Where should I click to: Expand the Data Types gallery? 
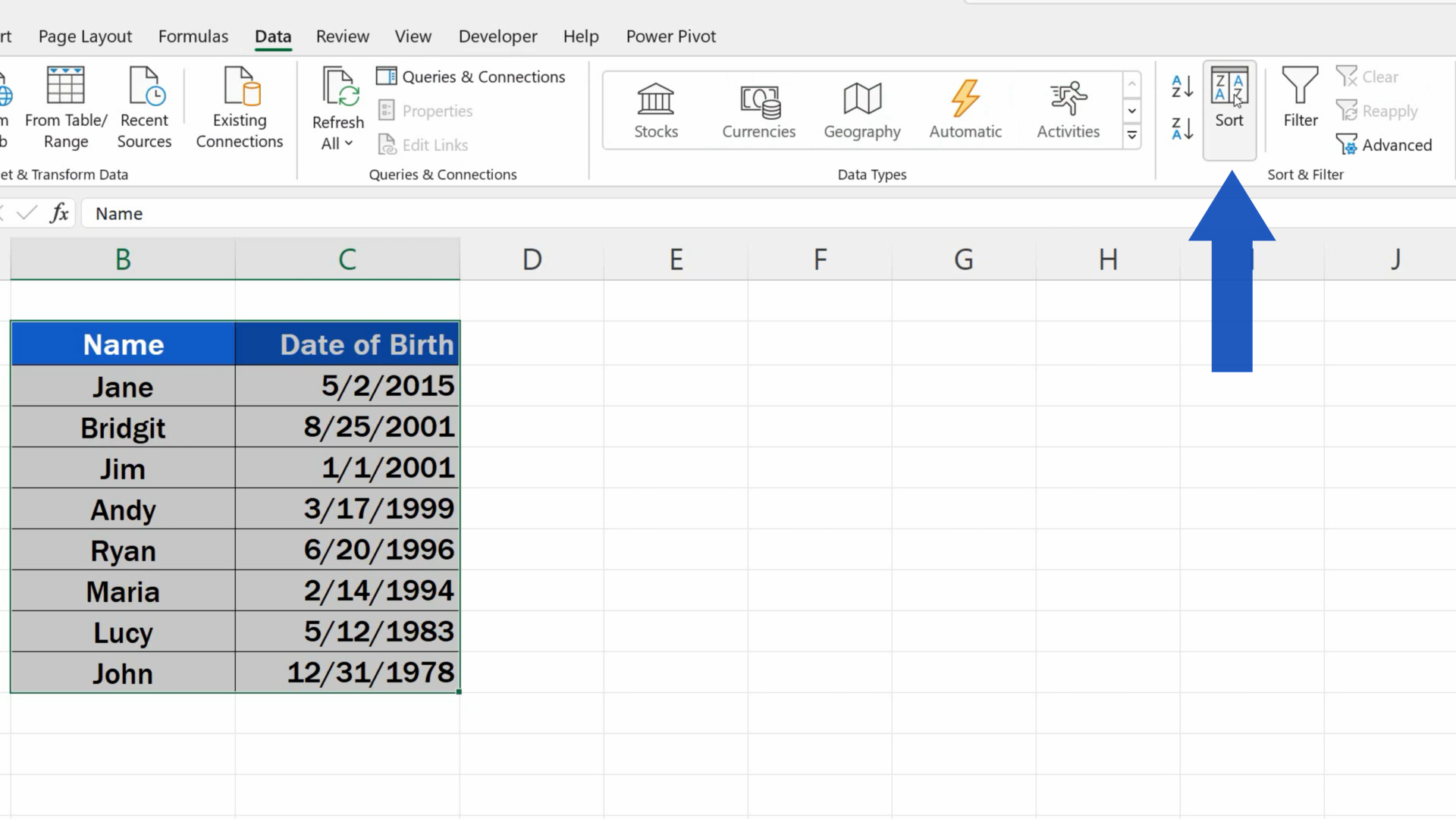coord(1131,135)
